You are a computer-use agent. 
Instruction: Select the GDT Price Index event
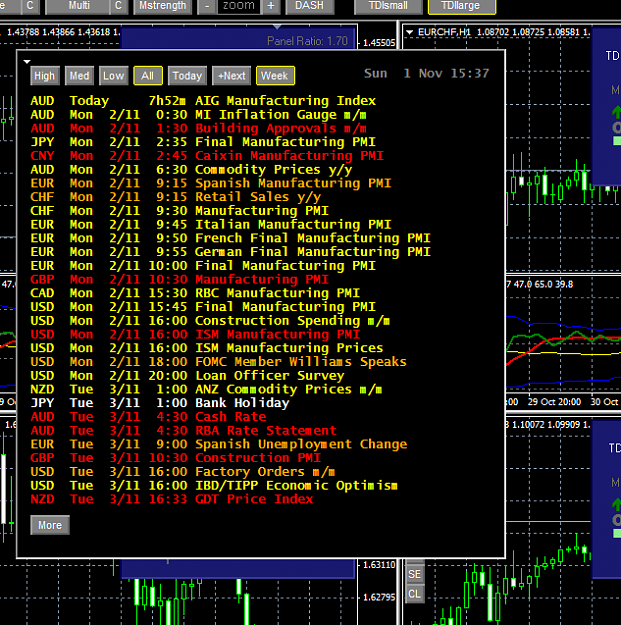pyautogui.click(x=172, y=499)
